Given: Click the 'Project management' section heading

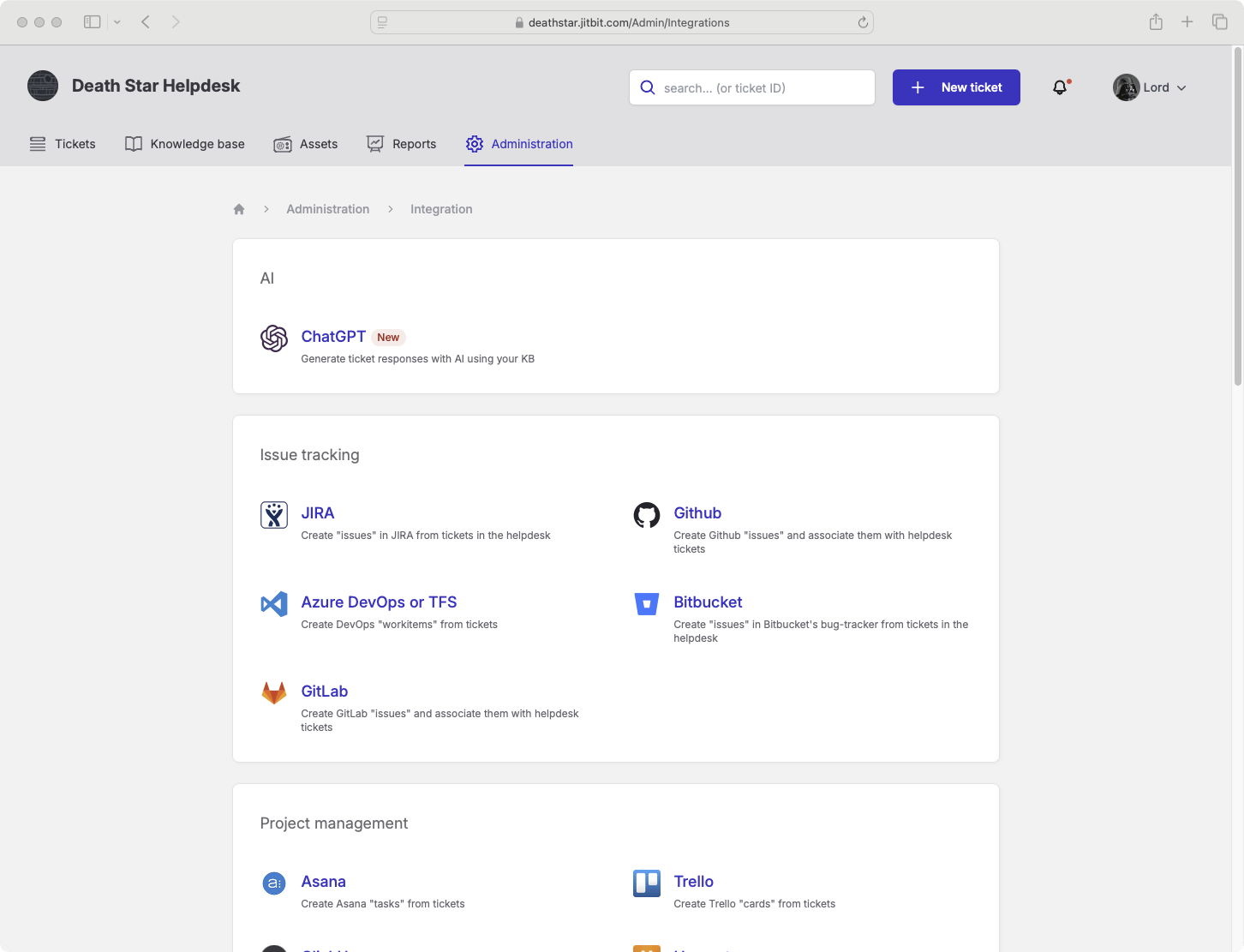Looking at the screenshot, I should tap(334, 823).
